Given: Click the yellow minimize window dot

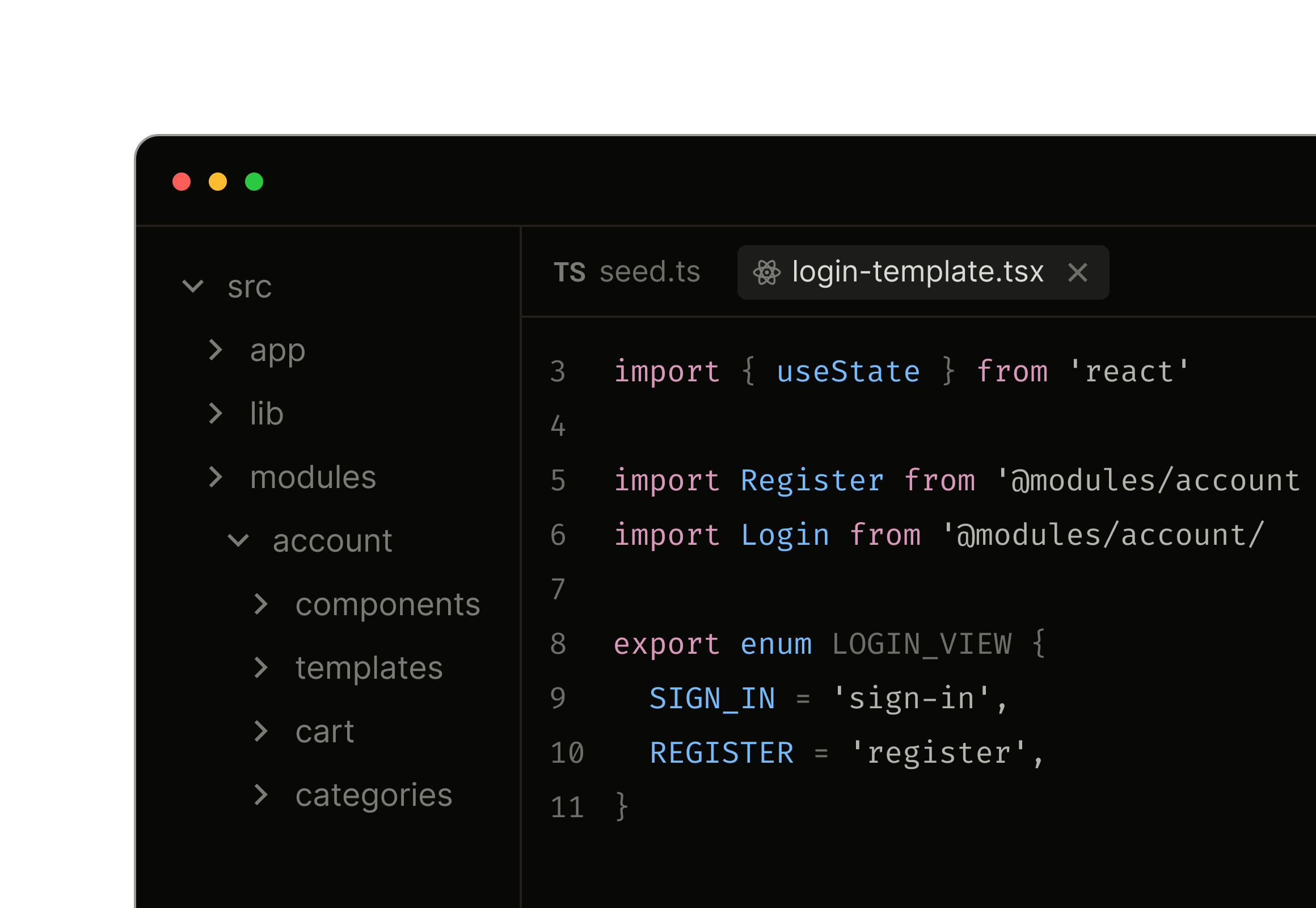Looking at the screenshot, I should pyautogui.click(x=218, y=182).
